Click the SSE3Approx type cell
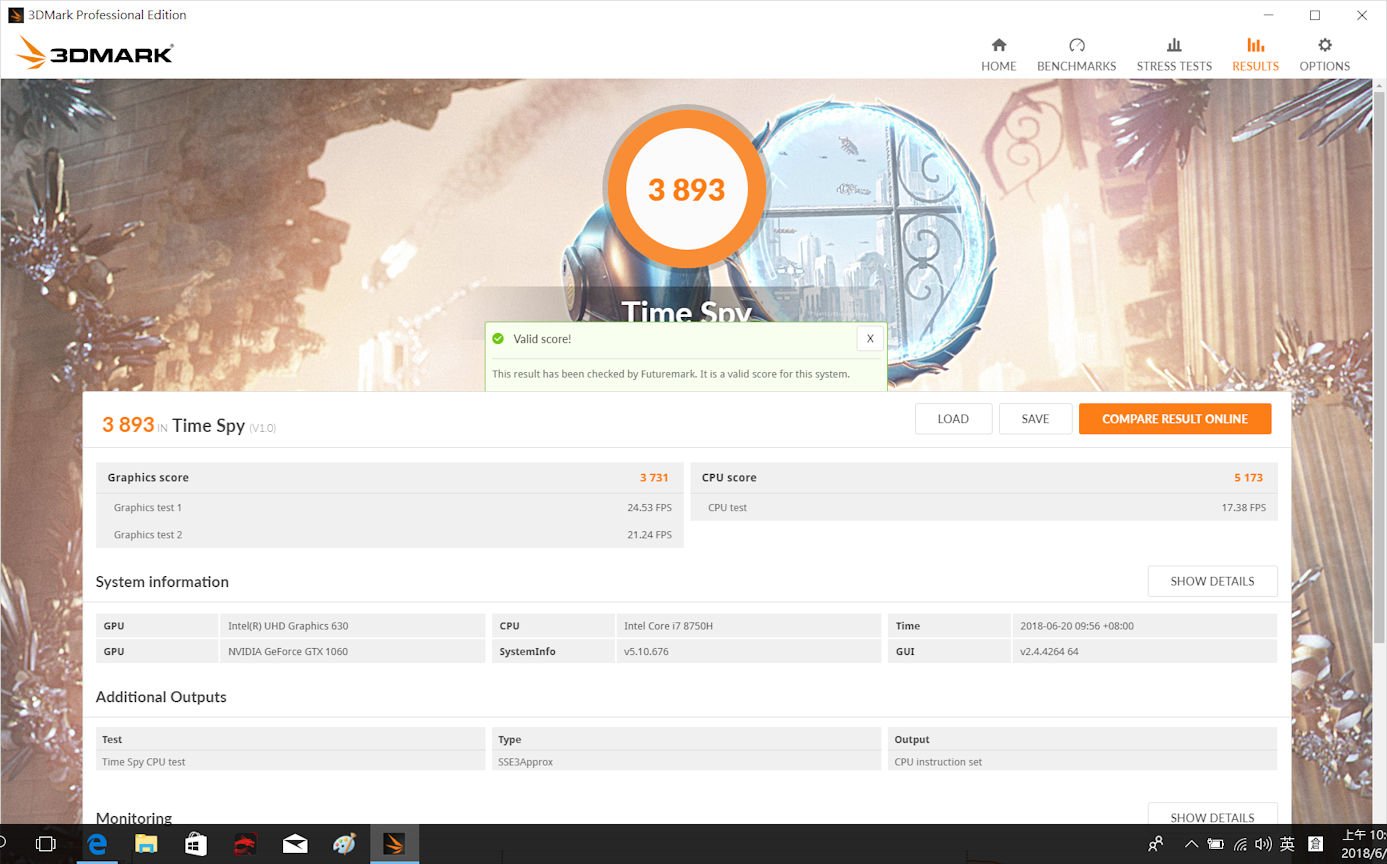The image size is (1387, 864). [x=686, y=762]
